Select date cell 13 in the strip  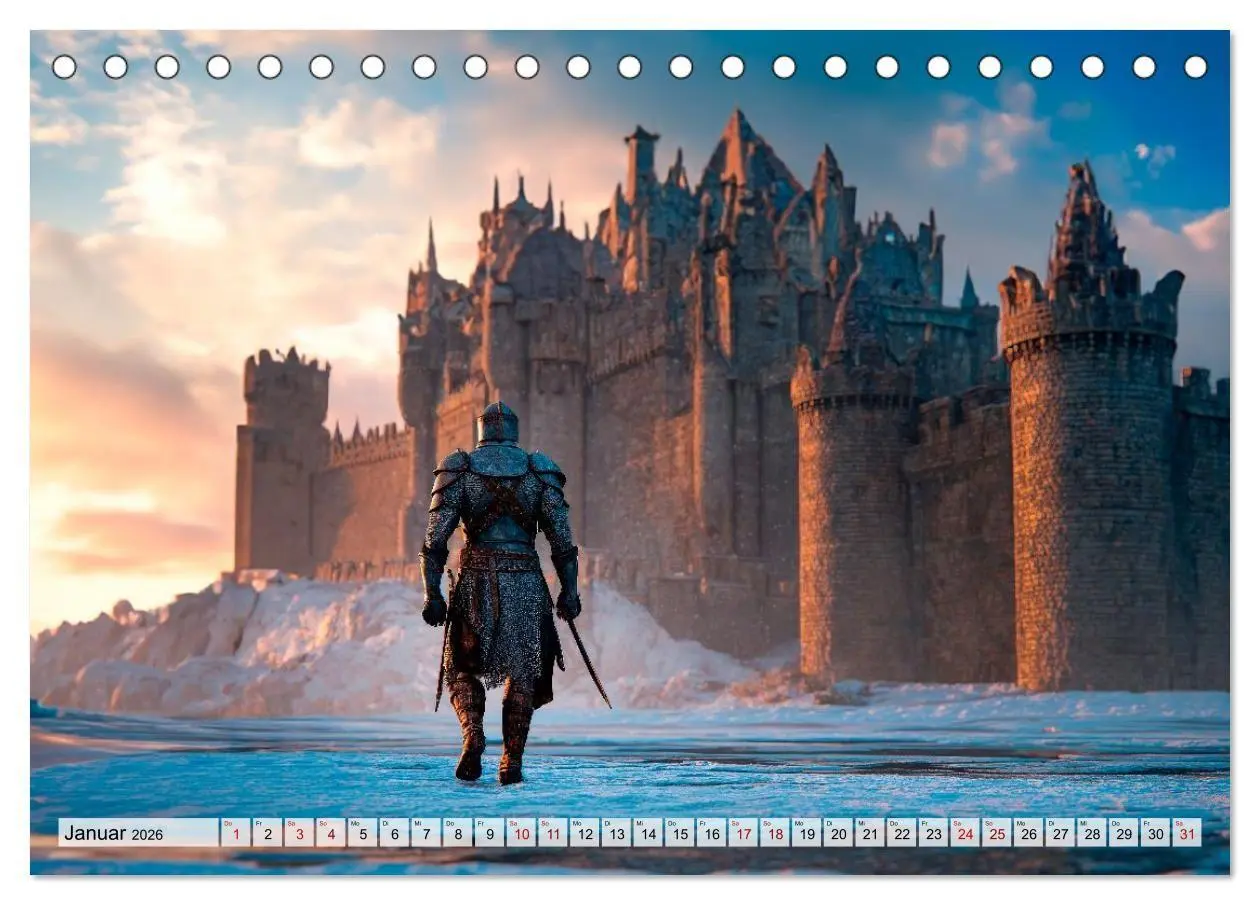(616, 833)
